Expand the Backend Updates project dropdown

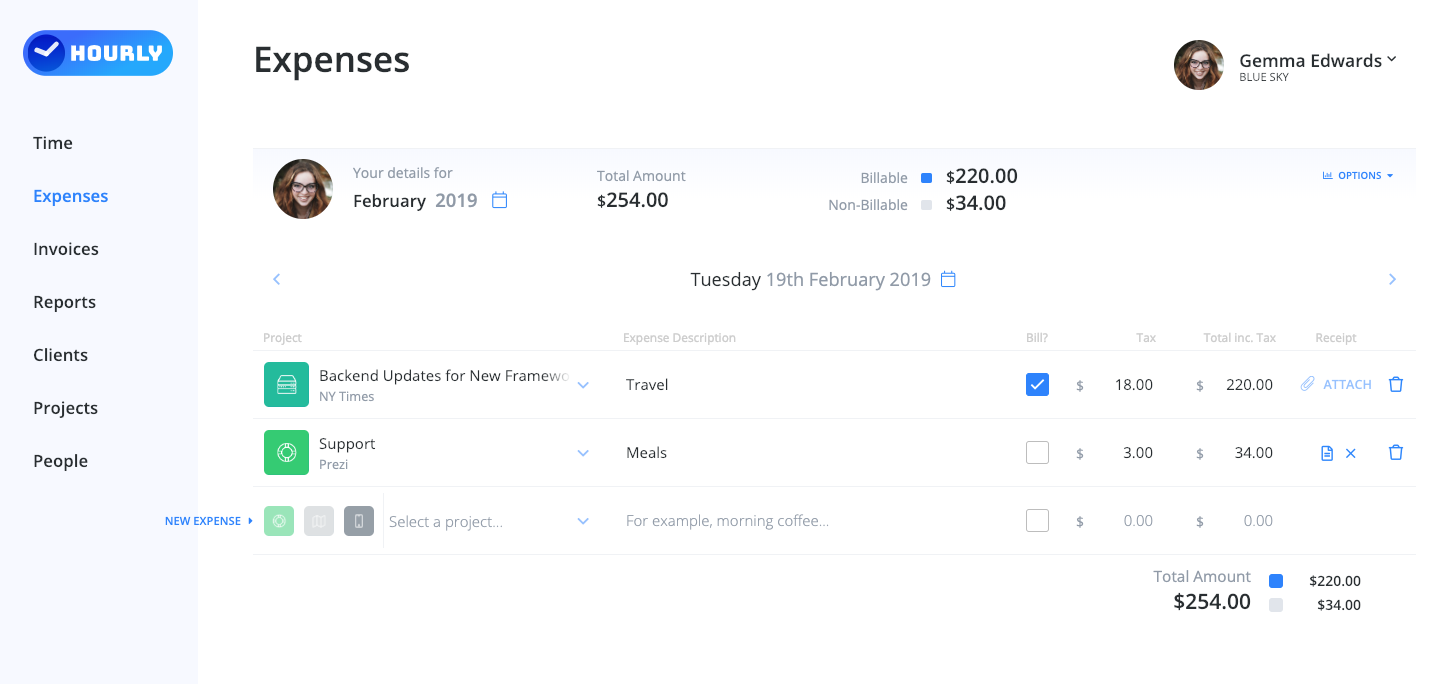pyautogui.click(x=583, y=385)
